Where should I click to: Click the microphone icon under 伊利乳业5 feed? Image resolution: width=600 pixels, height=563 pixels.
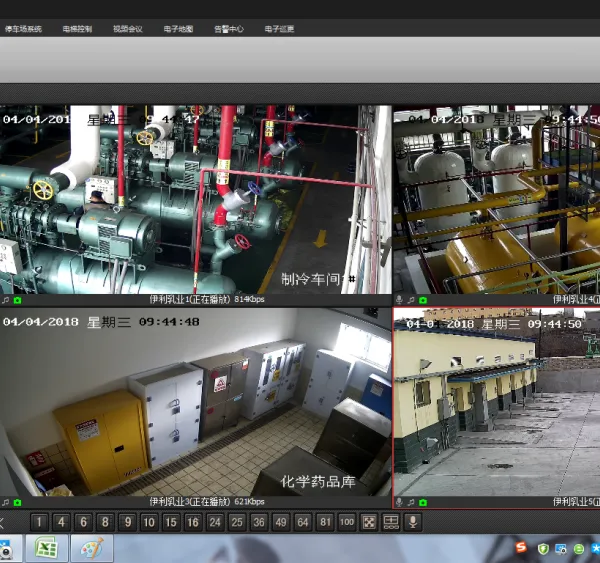pos(399,502)
